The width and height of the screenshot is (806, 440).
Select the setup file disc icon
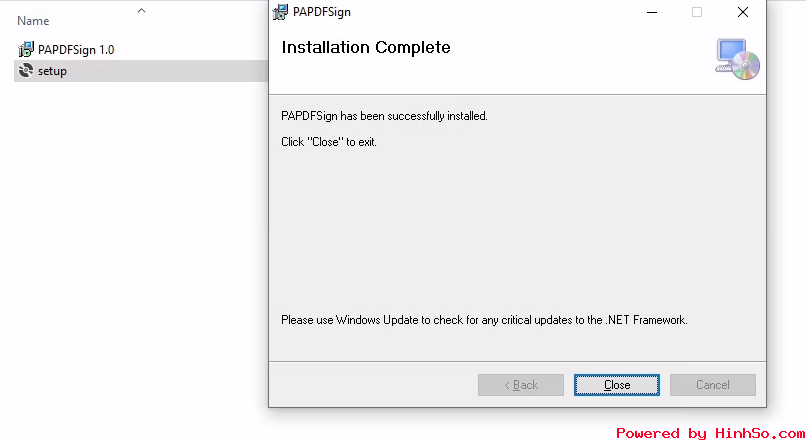26,70
